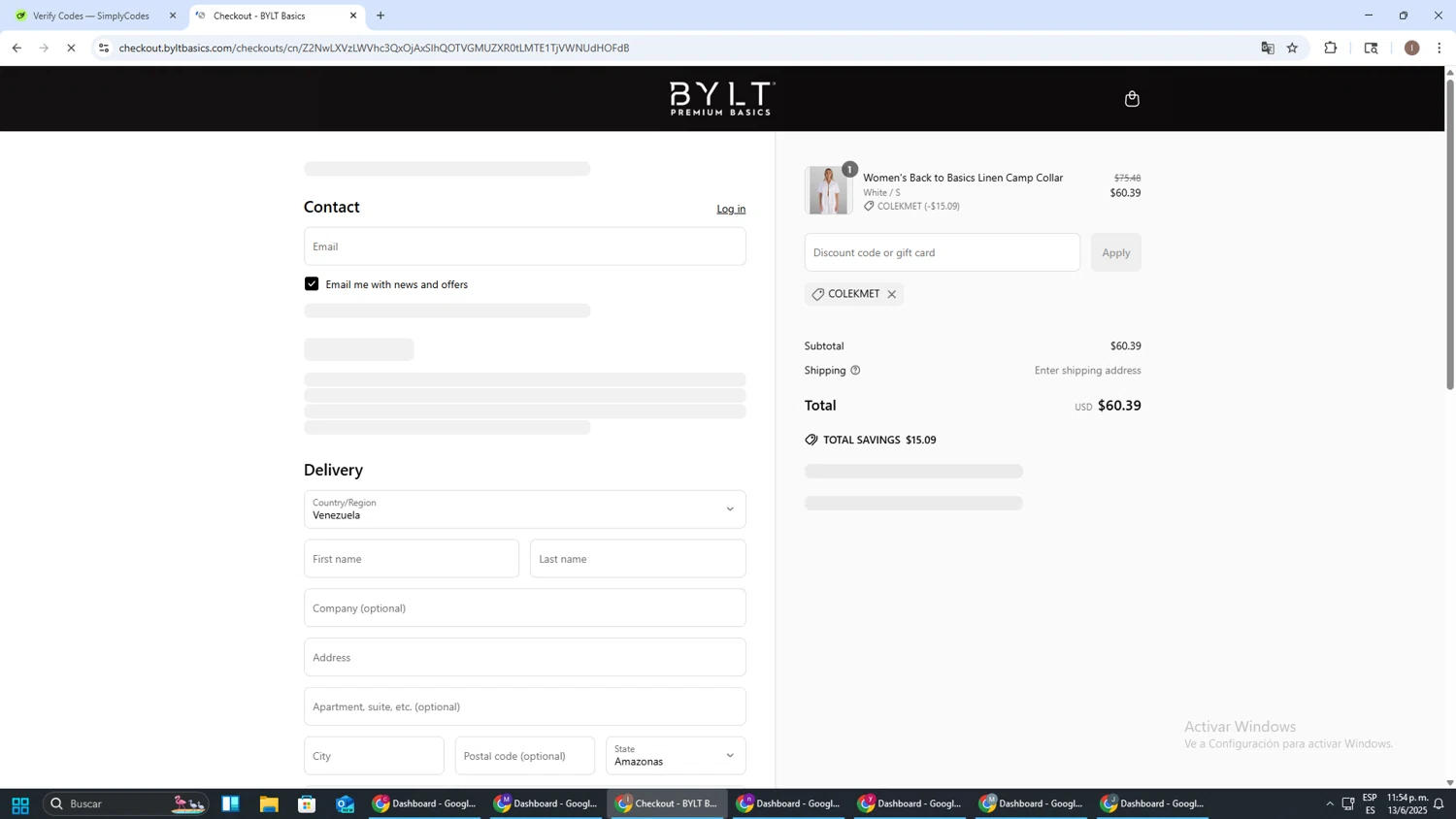Click the Discount code or gift card field

click(x=943, y=252)
